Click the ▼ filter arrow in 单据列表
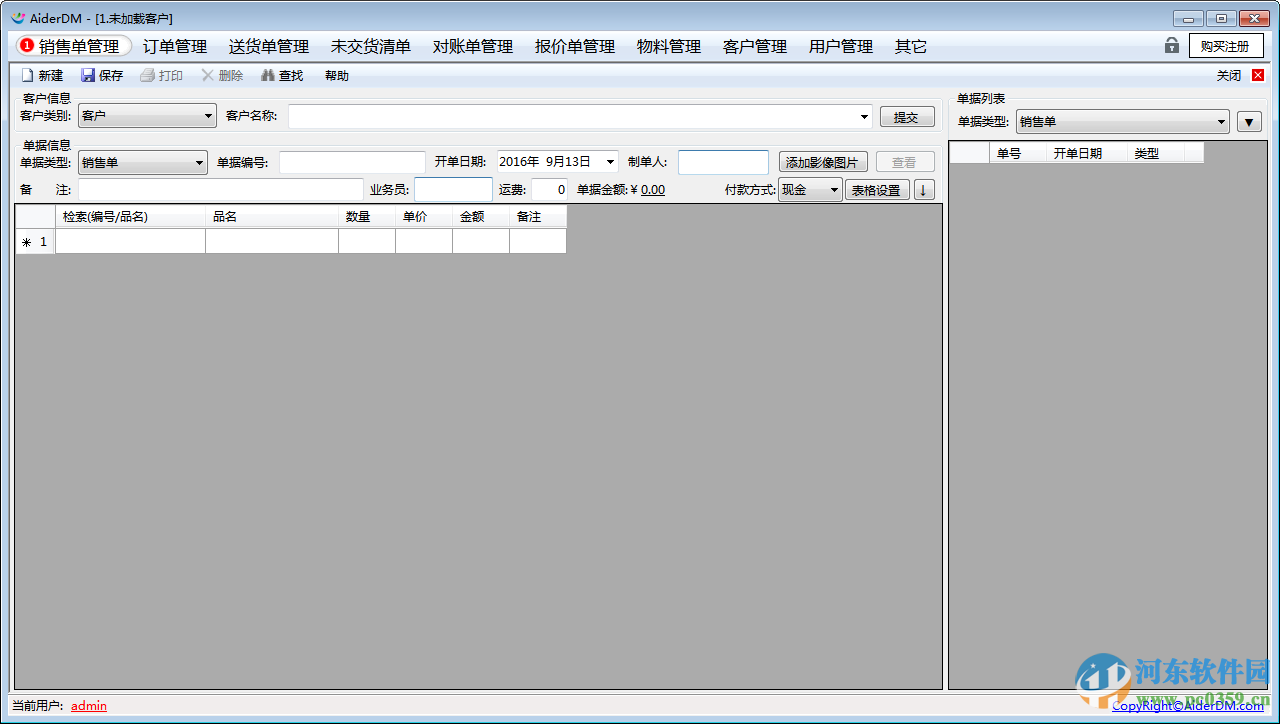Image resolution: width=1280 pixels, height=724 pixels. tap(1247, 120)
